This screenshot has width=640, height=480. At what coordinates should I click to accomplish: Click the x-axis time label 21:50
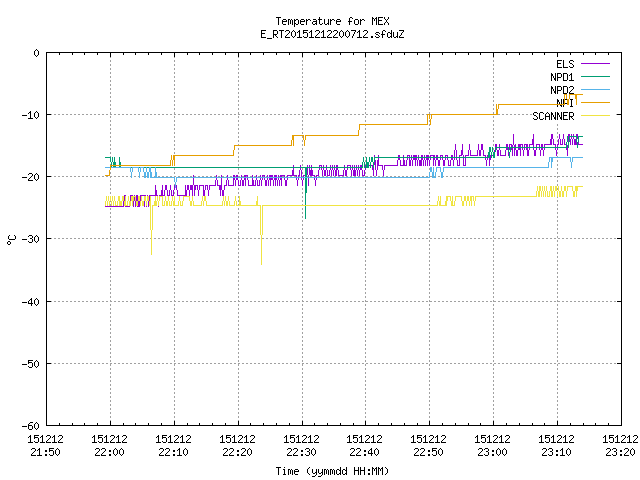point(45,452)
